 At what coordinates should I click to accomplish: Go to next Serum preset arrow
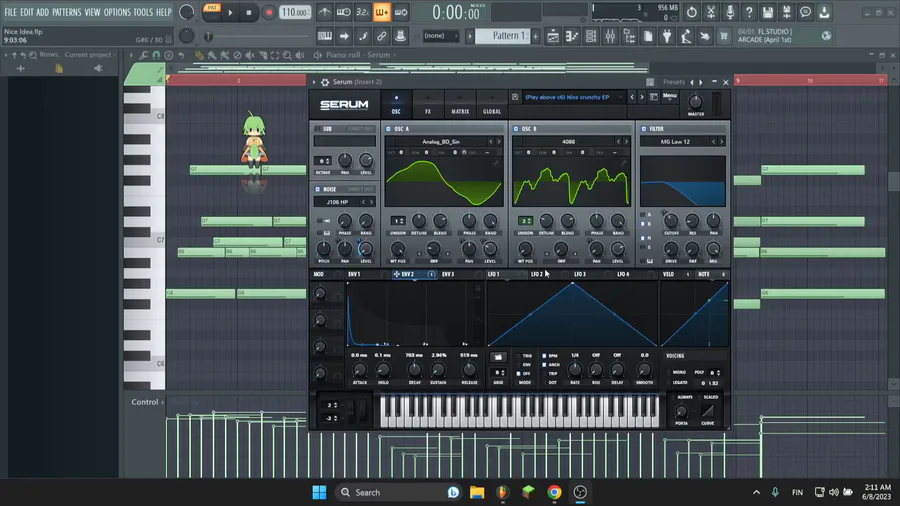tap(642, 97)
